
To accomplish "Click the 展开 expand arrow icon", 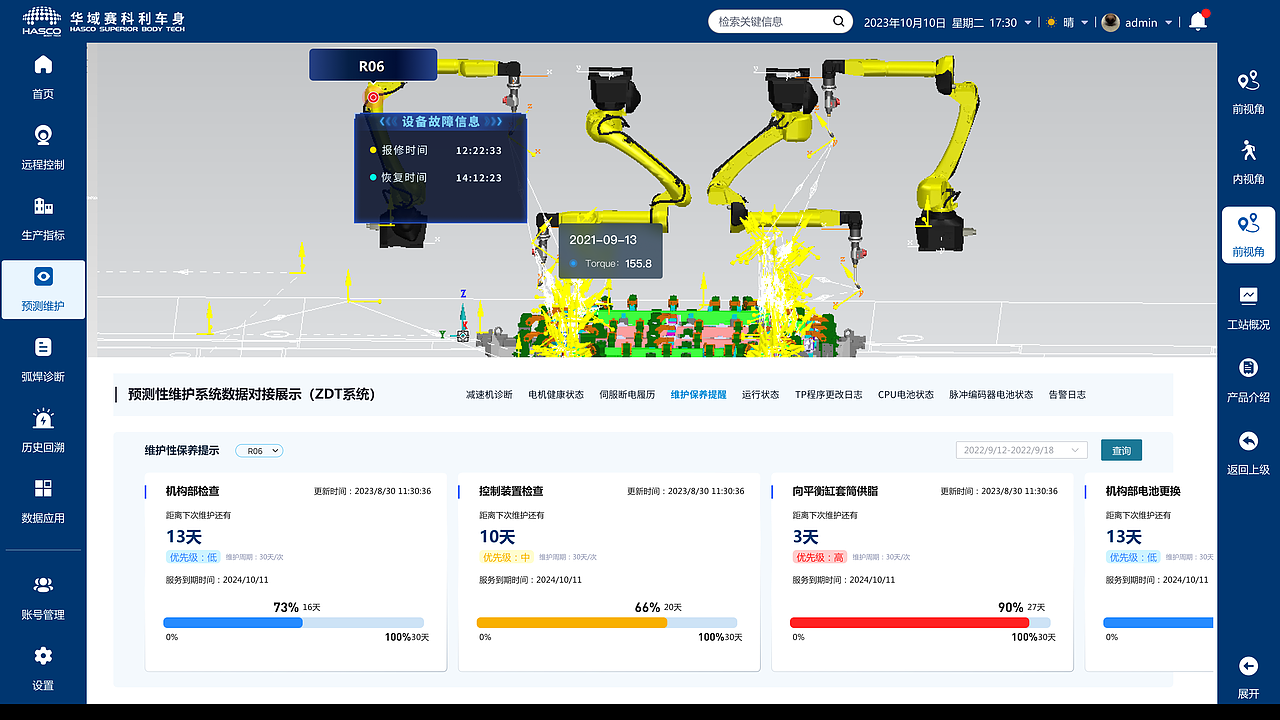I will coord(1248,666).
